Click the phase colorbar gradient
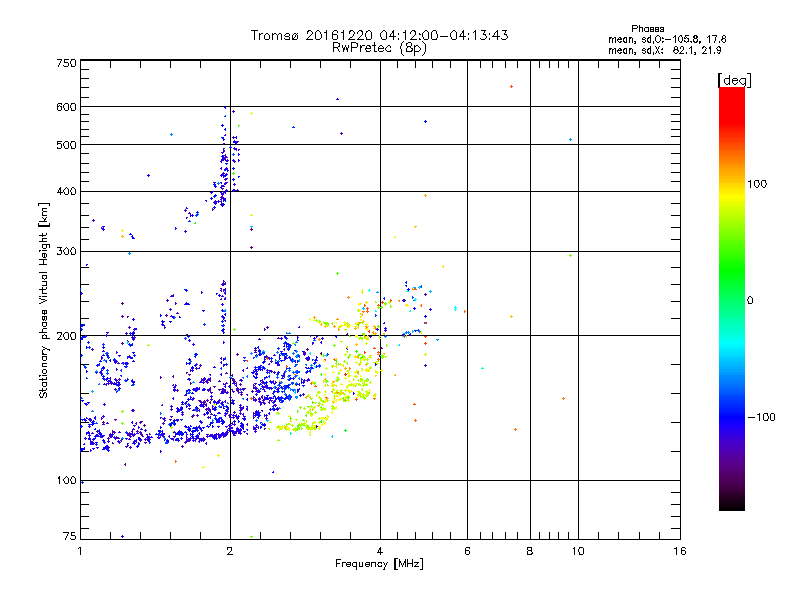Viewport: 800px width, 600px height. (x=732, y=299)
